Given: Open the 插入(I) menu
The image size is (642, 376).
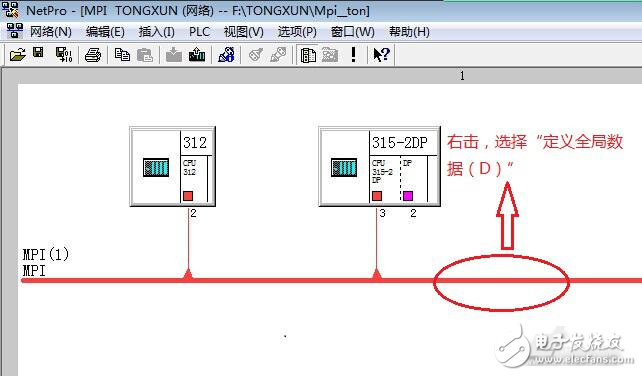Looking at the screenshot, I should pyautogui.click(x=156, y=32).
